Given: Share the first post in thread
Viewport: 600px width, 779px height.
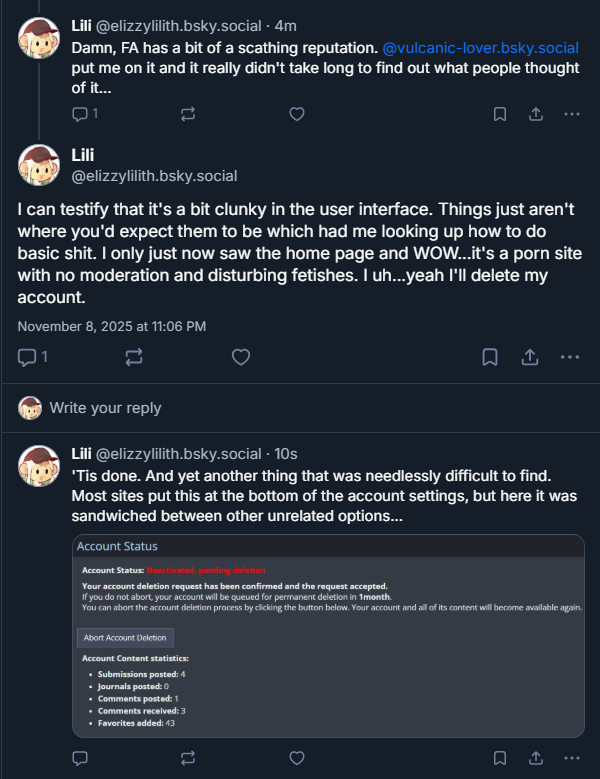Looking at the screenshot, I should click(x=535, y=114).
